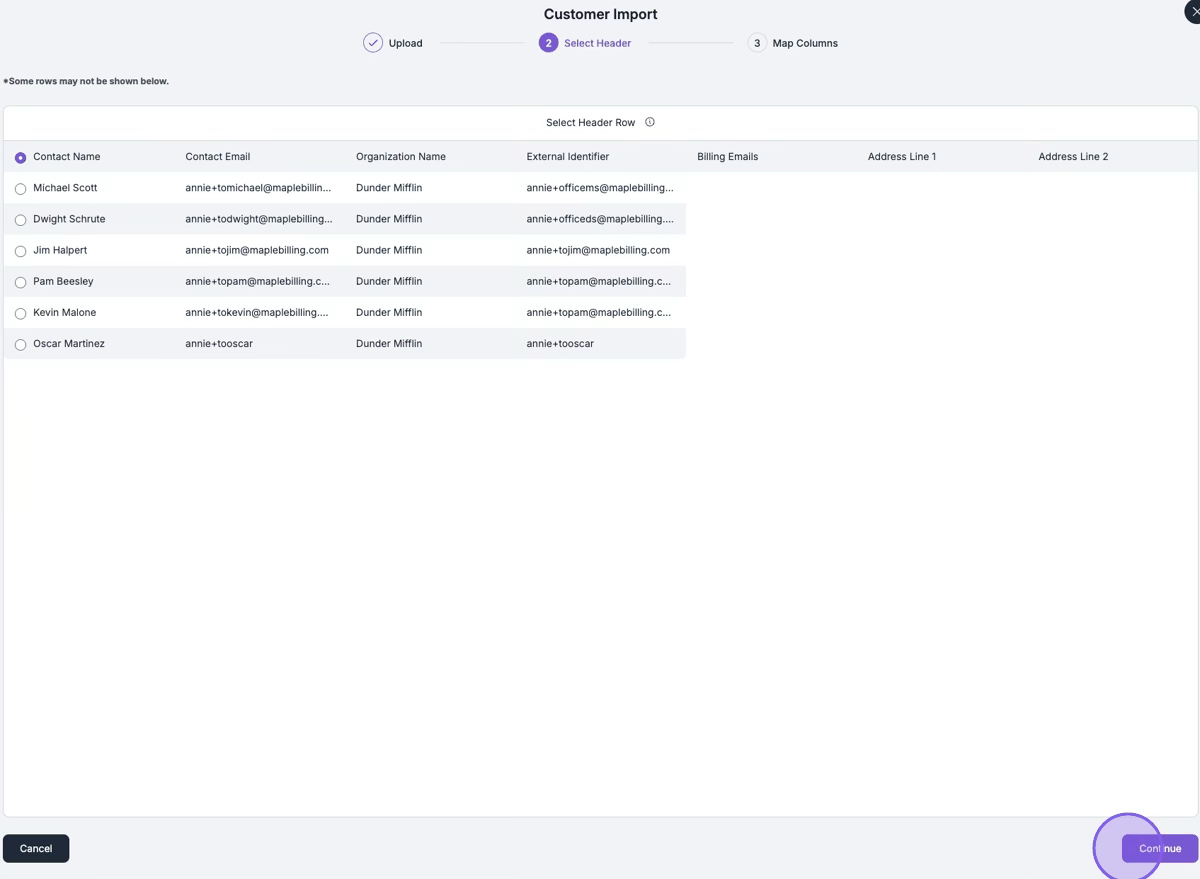Click the External Identifier column header
The width and height of the screenshot is (1200, 879).
pos(567,157)
